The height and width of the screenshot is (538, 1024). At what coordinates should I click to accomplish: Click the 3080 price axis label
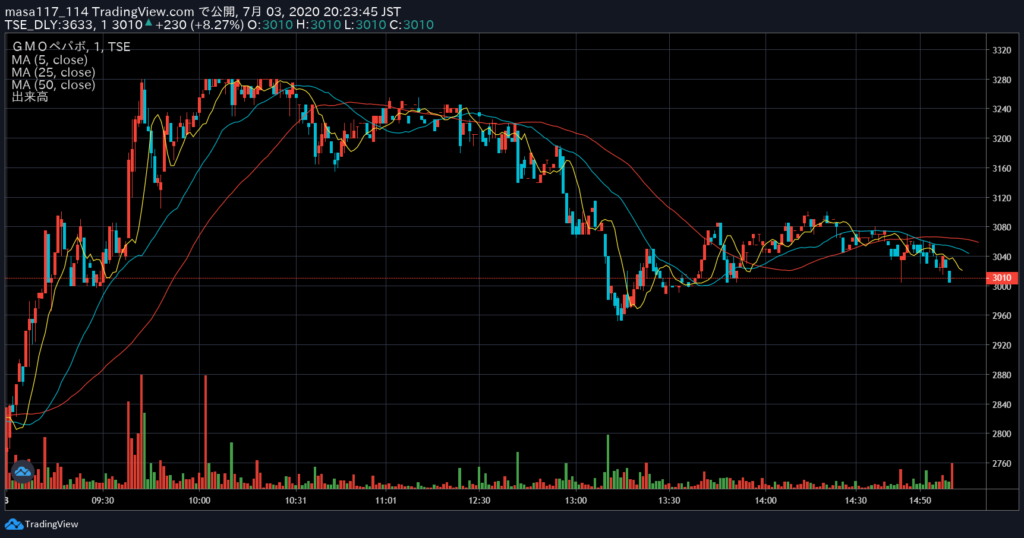pos(1002,227)
